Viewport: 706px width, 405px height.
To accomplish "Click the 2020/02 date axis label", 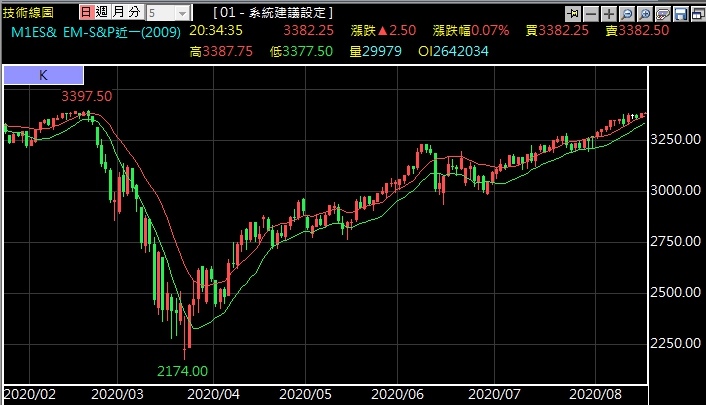I will [x=30, y=395].
